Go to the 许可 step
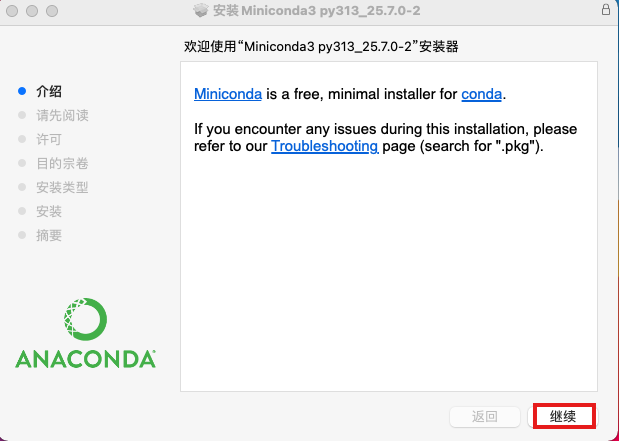Viewport: 619px width, 441px height. point(49,139)
